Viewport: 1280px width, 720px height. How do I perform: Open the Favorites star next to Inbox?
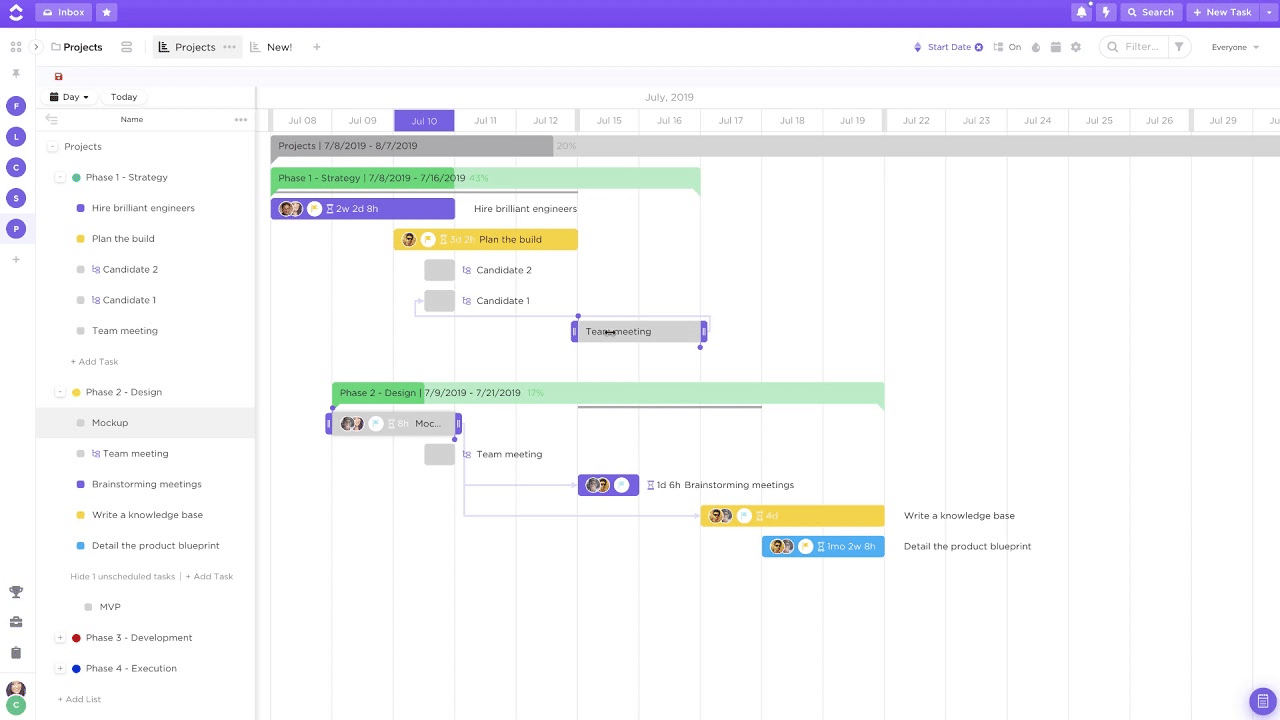[107, 12]
